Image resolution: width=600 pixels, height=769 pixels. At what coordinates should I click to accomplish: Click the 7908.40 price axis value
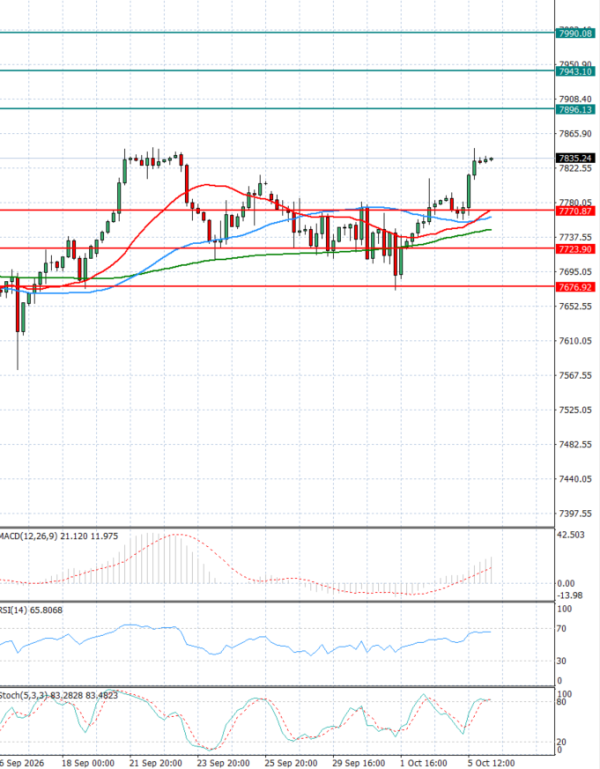pyautogui.click(x=575, y=99)
